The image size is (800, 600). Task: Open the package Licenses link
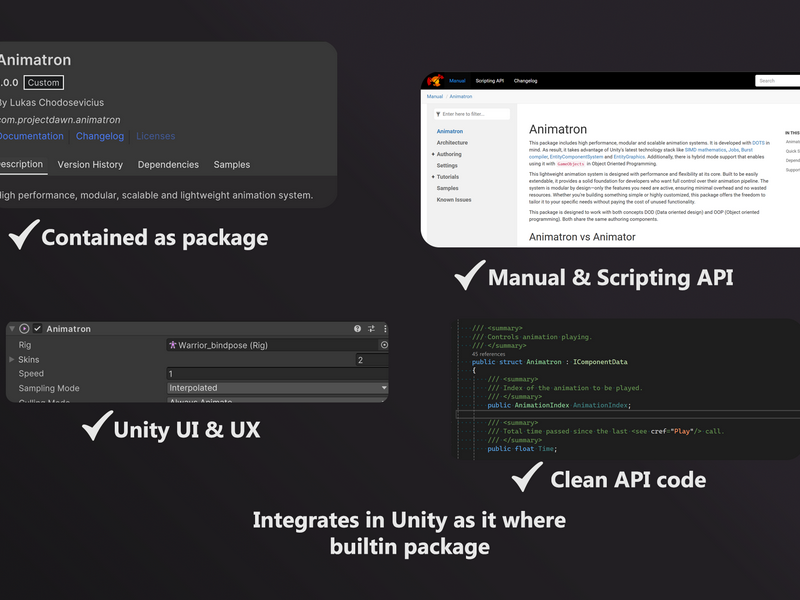(x=156, y=136)
